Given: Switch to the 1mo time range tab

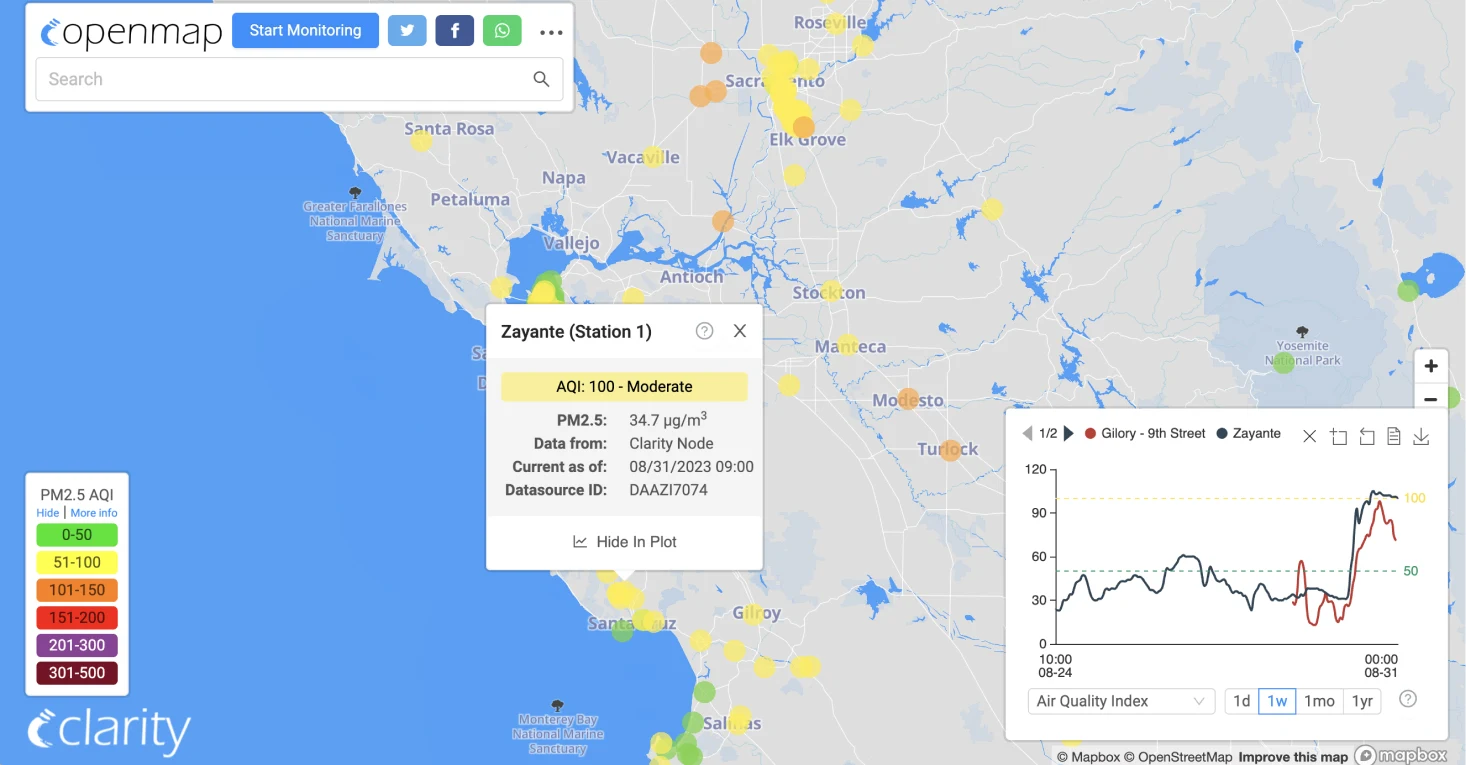Looking at the screenshot, I should point(1319,701).
